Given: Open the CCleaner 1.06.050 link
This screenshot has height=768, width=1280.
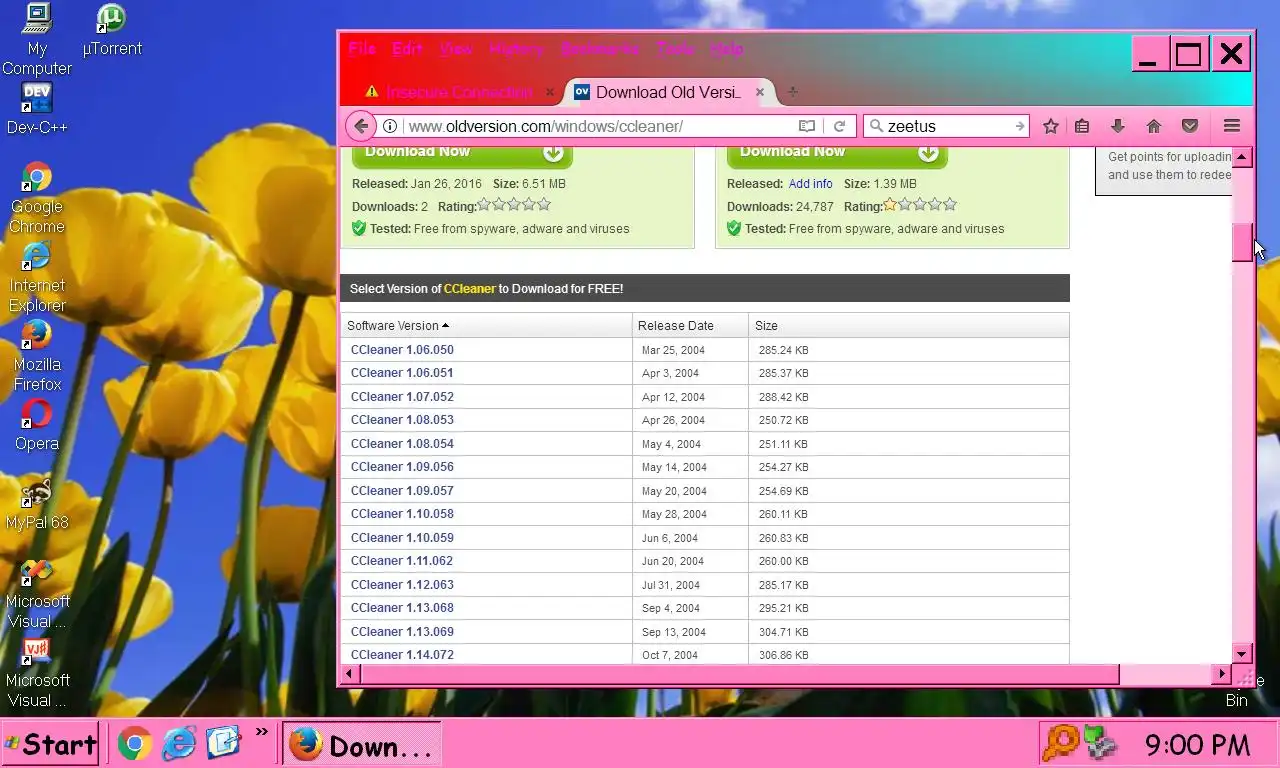Looking at the screenshot, I should (402, 350).
